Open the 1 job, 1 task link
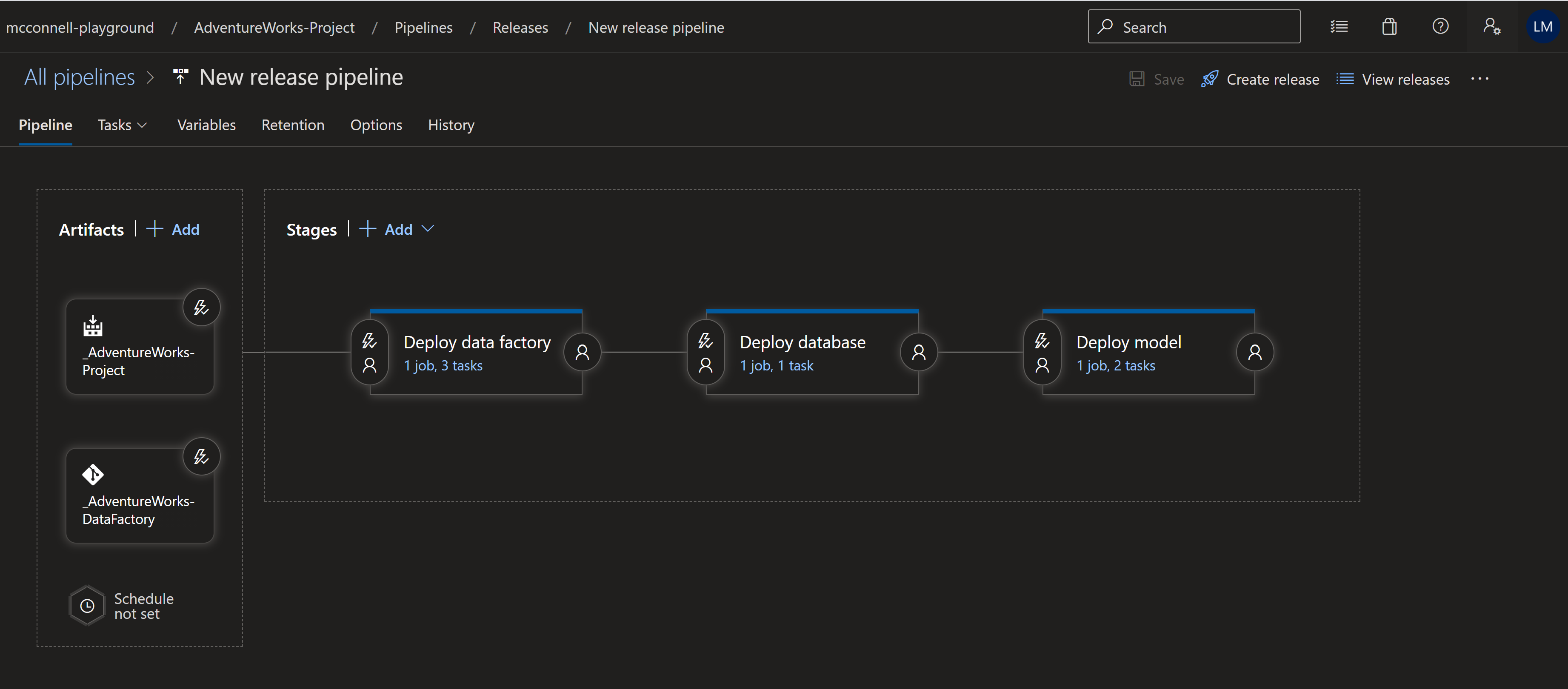This screenshot has width=1568, height=689. [777, 365]
